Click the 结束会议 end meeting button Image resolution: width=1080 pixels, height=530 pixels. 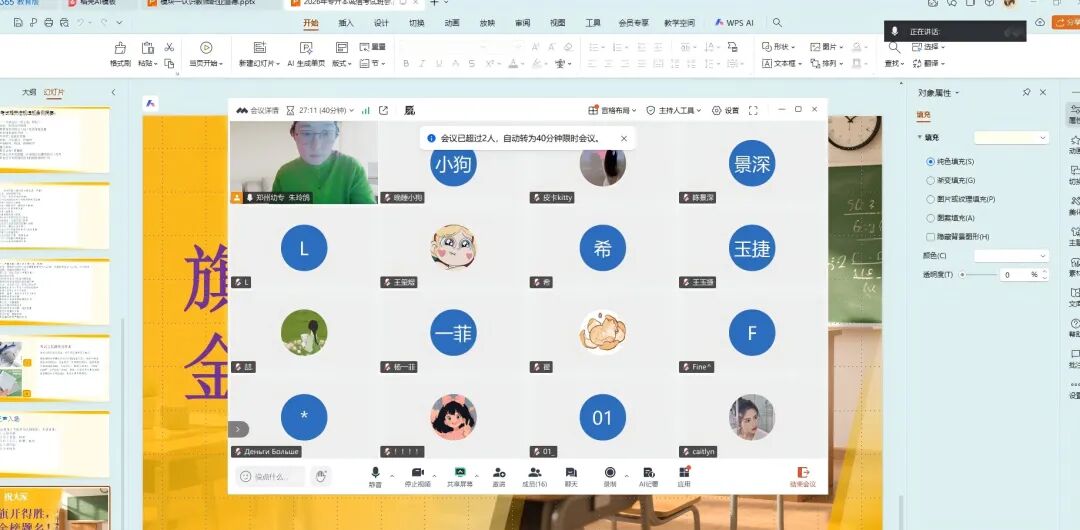(802, 476)
